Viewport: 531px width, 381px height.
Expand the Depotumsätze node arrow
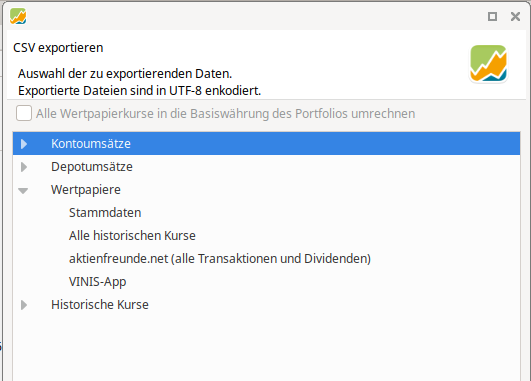tap(23, 167)
